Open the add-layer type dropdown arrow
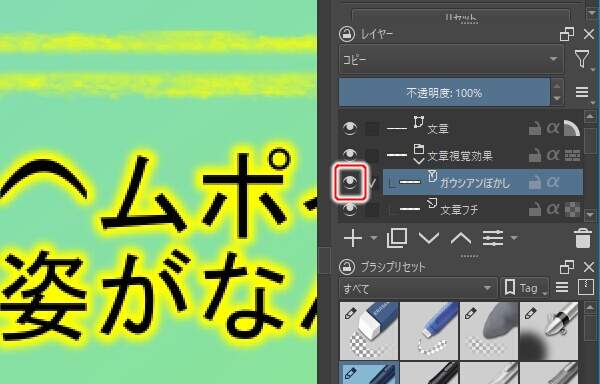The height and width of the screenshot is (384, 600). pos(374,238)
